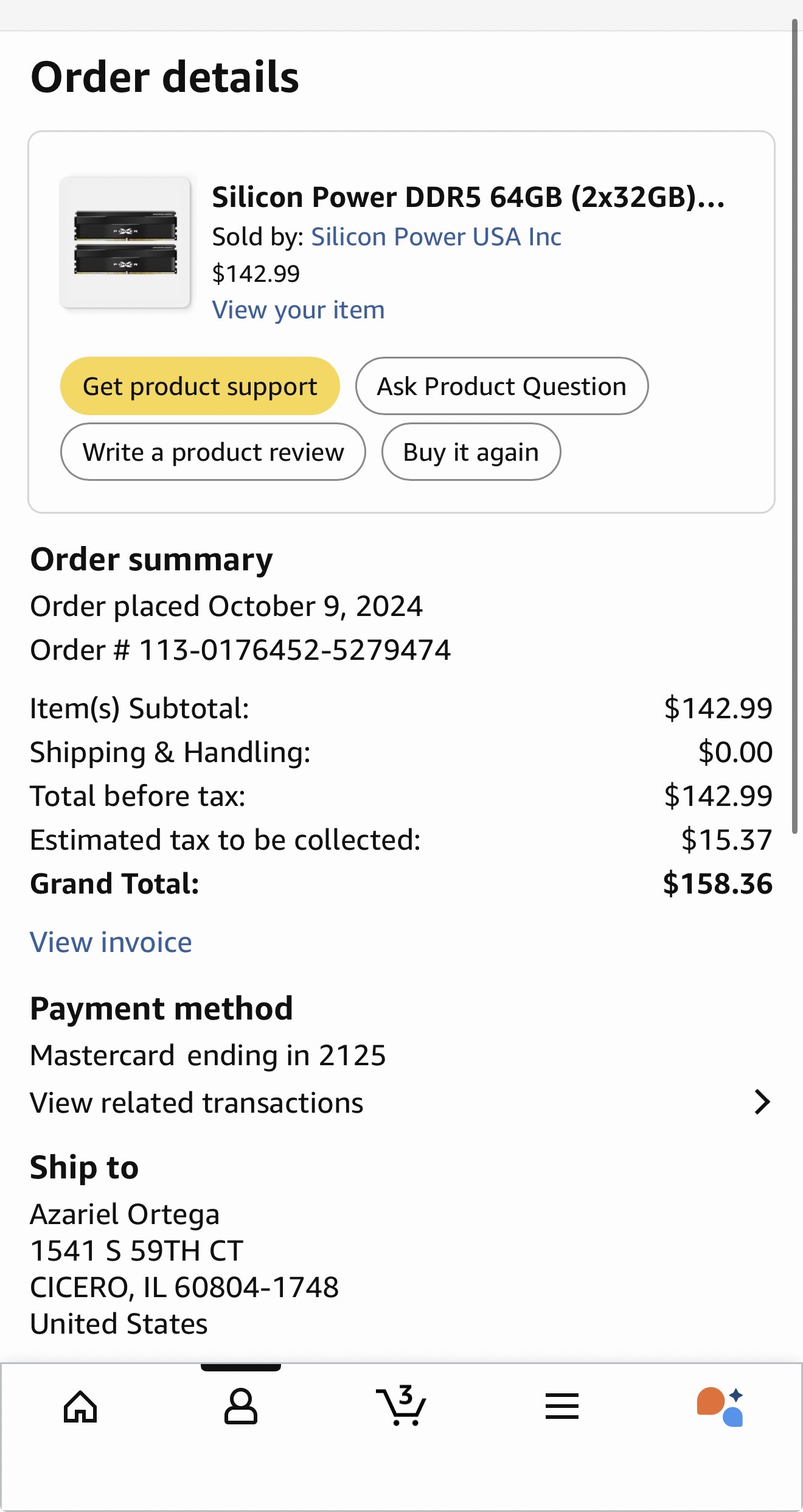Follow the View your item link
This screenshot has height=1512, width=803.
click(298, 310)
